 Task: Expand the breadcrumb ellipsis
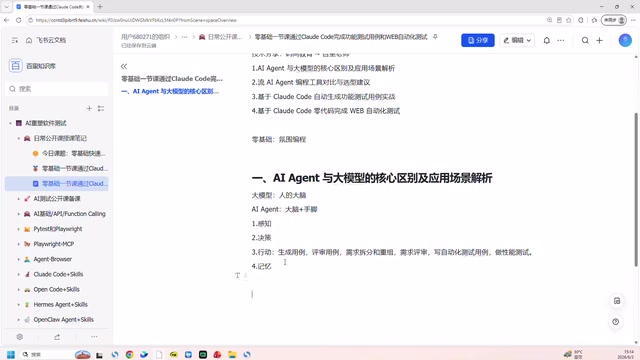point(184,37)
